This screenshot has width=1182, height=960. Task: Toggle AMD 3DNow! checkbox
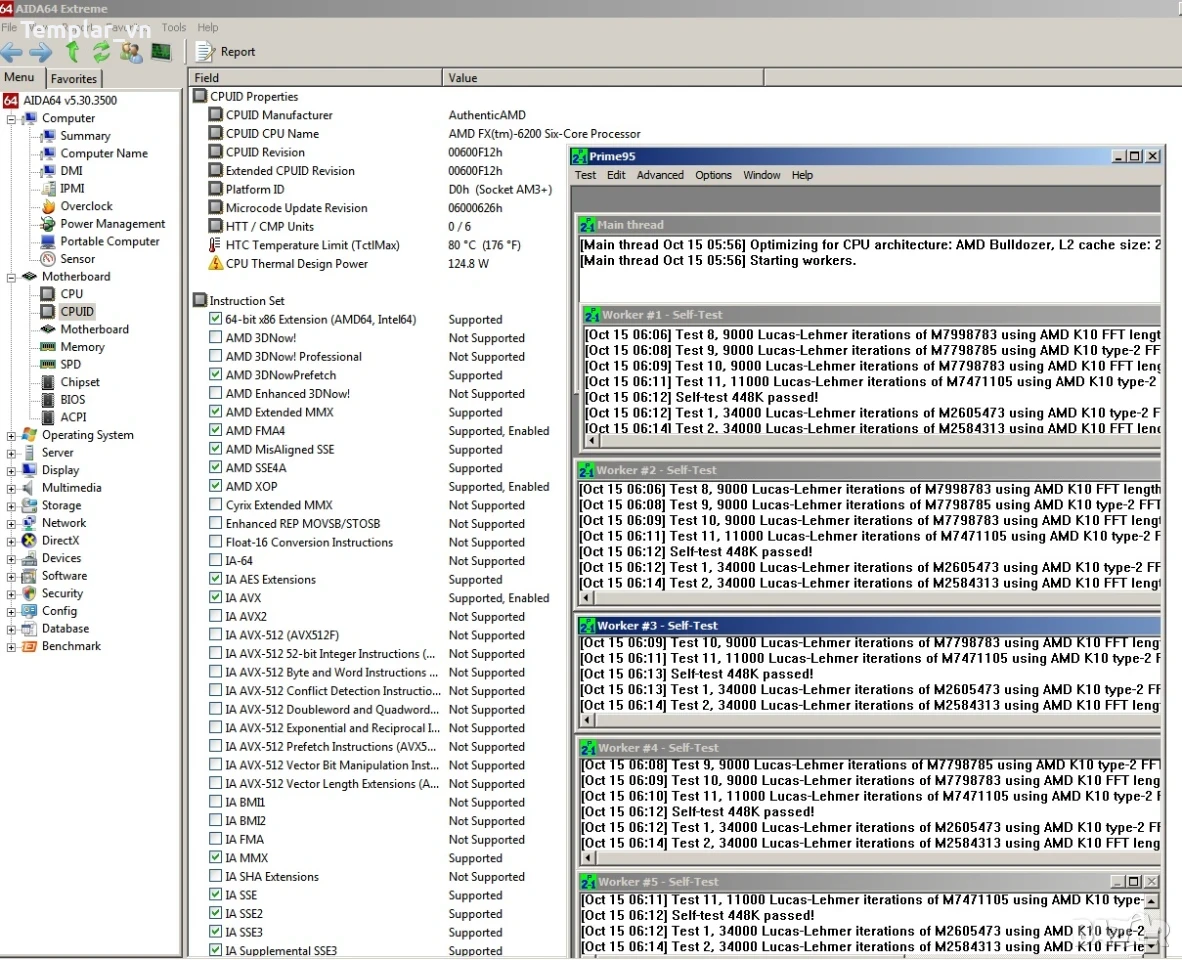pos(216,338)
